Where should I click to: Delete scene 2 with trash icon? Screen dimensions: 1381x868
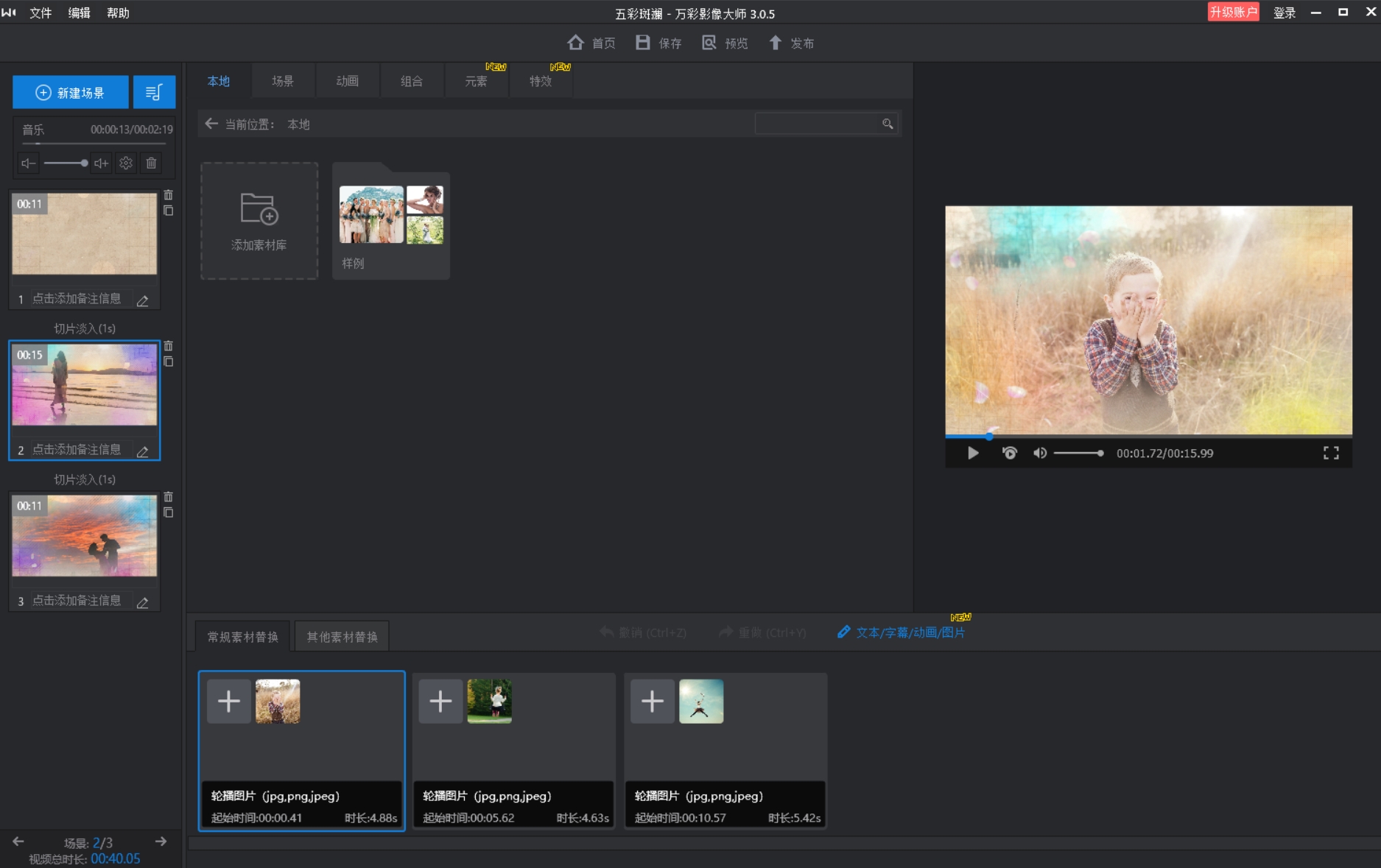click(169, 346)
